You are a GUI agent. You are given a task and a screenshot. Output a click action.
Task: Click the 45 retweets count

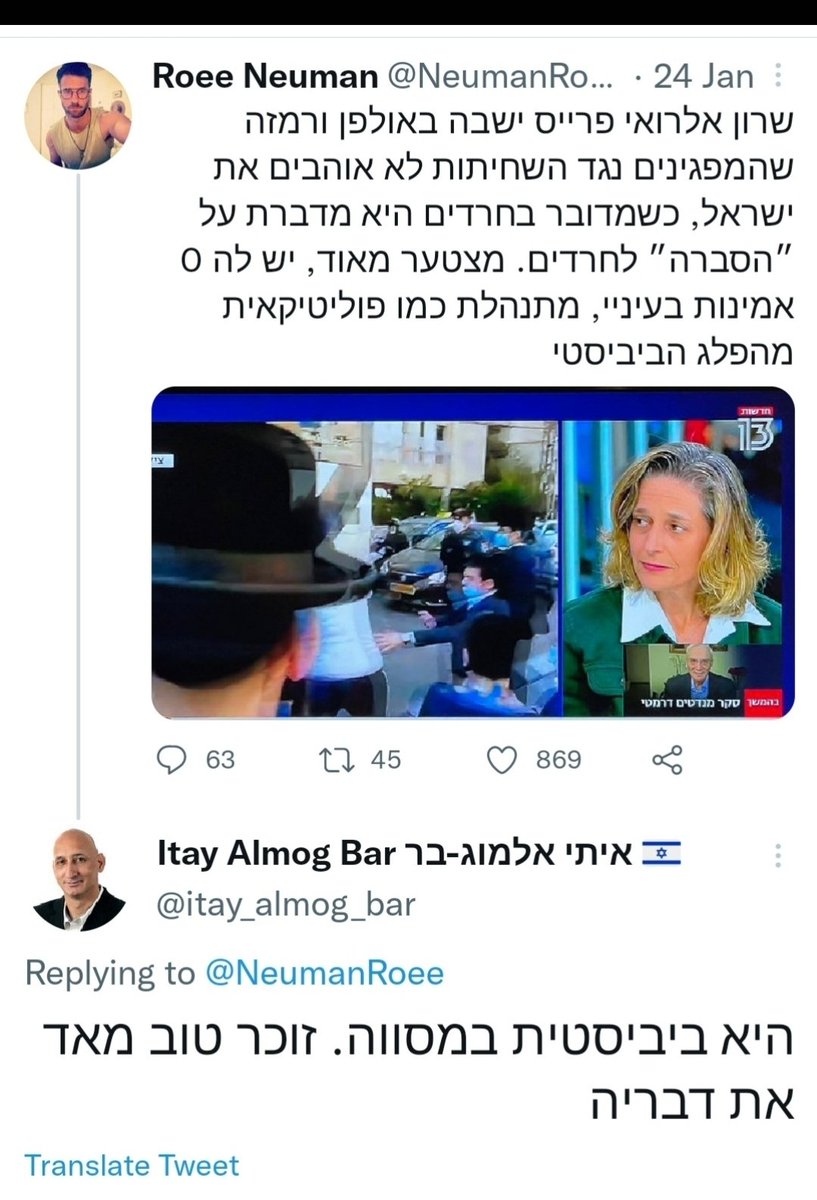pyautogui.click(x=386, y=760)
